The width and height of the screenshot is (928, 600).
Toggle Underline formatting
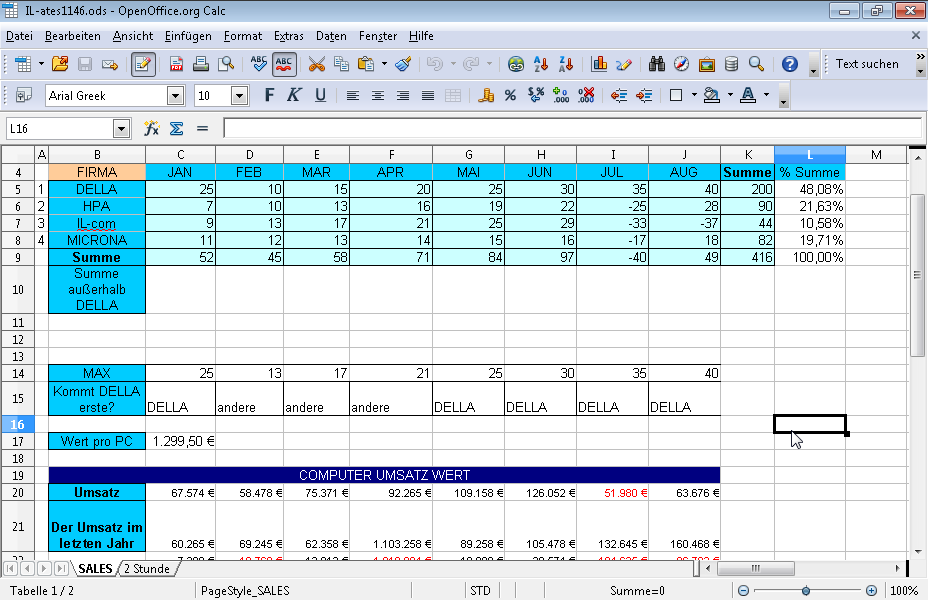point(320,95)
